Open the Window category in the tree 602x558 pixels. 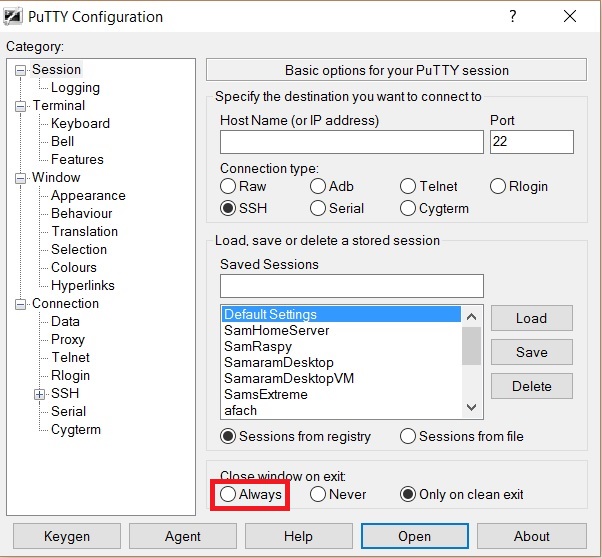[x=56, y=177]
